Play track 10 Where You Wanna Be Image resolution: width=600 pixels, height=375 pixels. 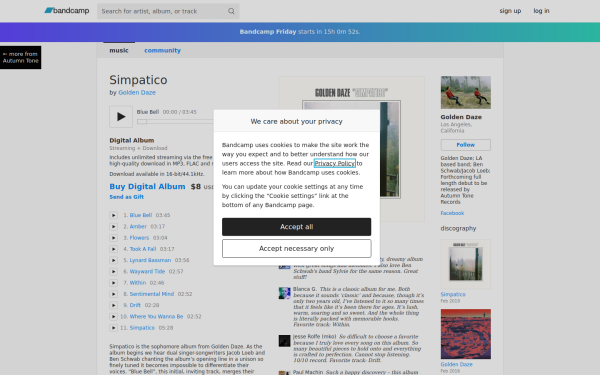point(113,316)
